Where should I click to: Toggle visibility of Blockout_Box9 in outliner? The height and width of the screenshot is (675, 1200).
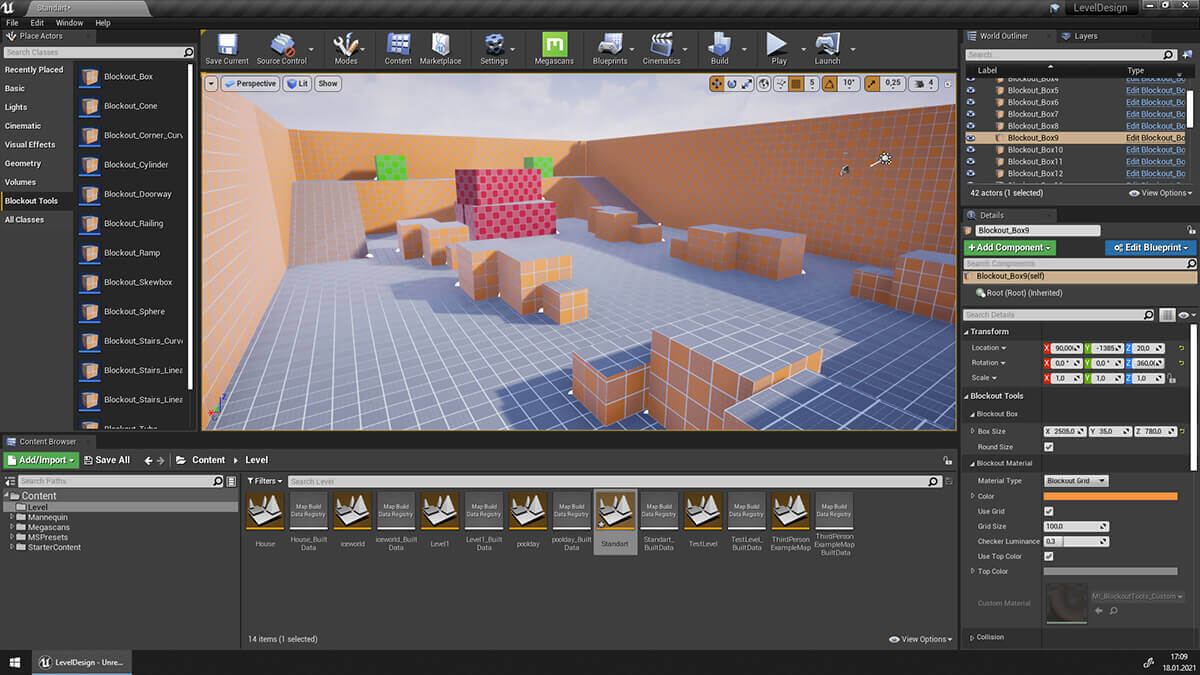pos(971,138)
